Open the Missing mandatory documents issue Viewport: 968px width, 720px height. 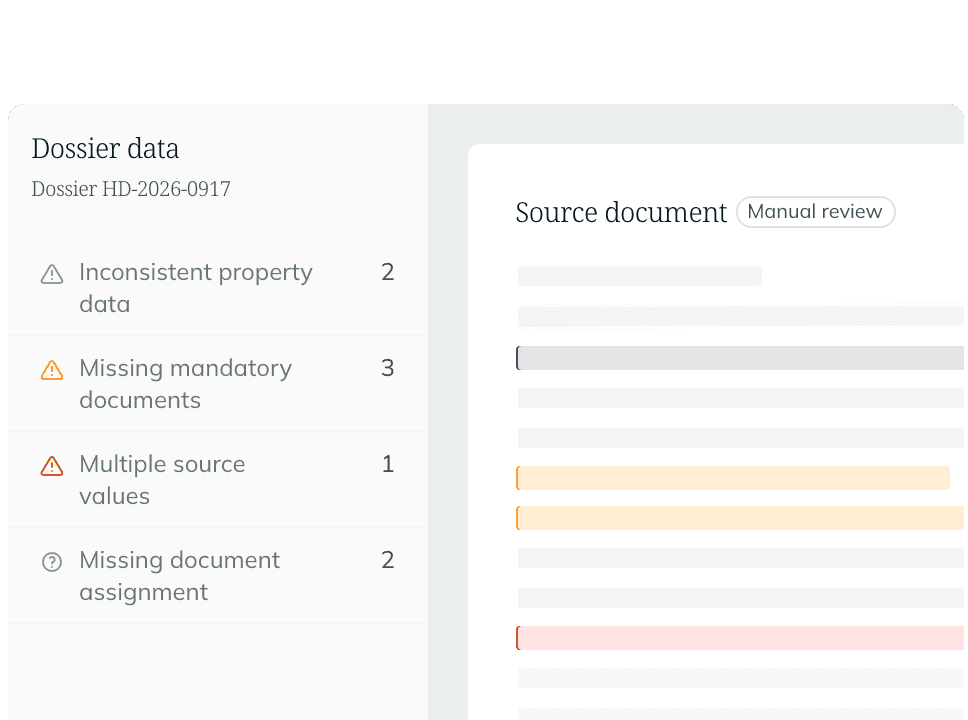(218, 383)
